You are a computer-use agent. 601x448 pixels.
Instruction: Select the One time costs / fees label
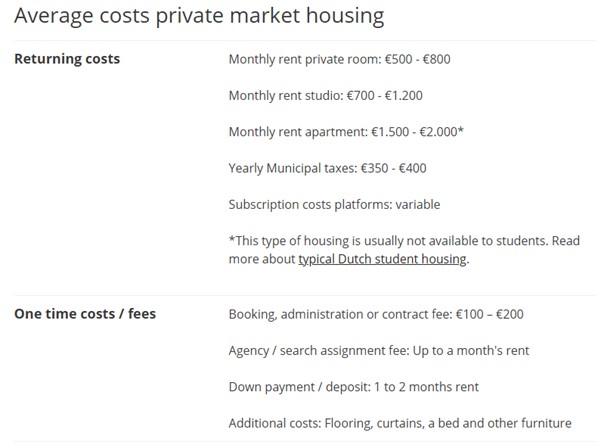tap(85, 314)
